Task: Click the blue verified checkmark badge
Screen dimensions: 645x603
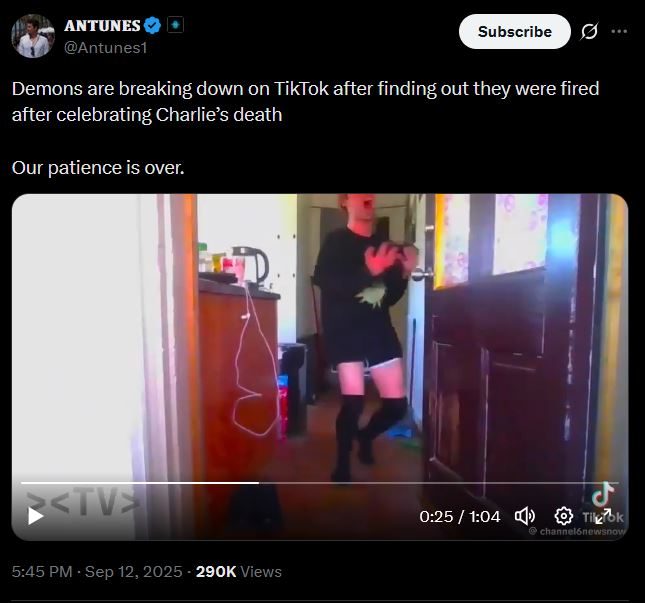Action: tap(153, 26)
